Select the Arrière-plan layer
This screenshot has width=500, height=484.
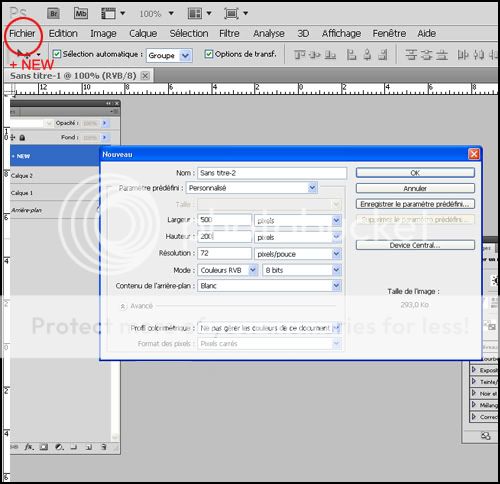55,210
